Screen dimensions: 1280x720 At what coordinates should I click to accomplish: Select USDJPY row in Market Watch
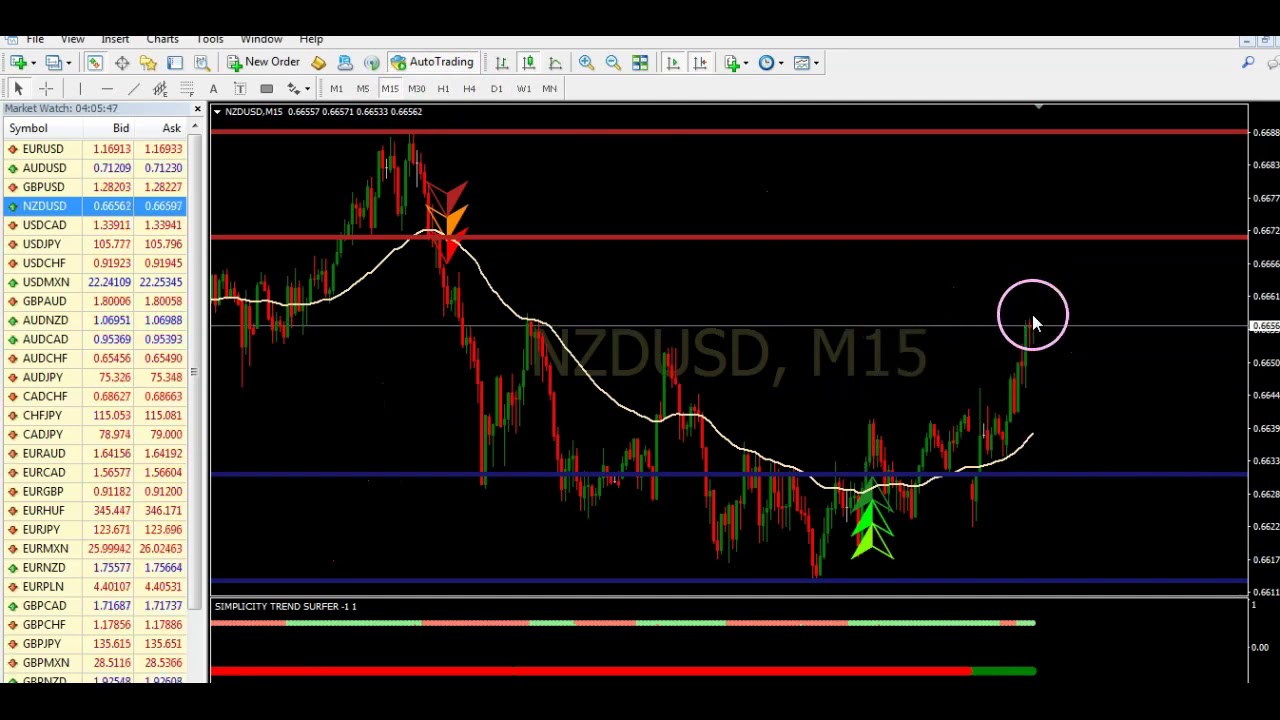point(95,244)
